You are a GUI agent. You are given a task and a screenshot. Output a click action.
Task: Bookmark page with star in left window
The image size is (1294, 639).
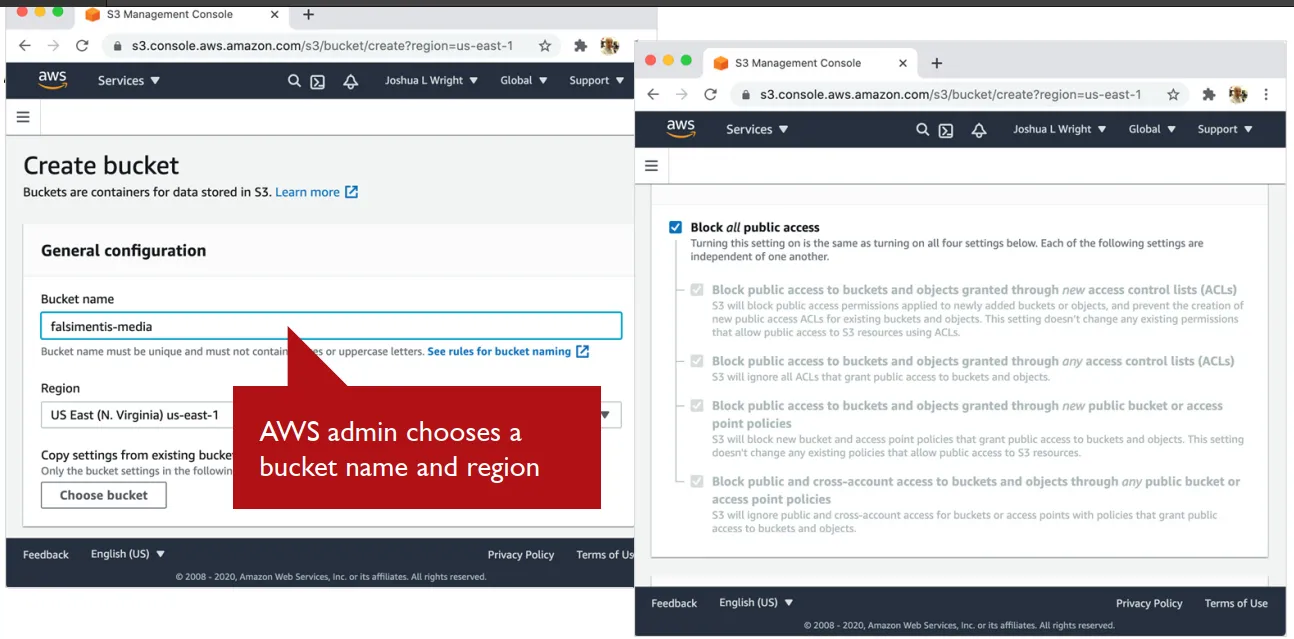[545, 46]
